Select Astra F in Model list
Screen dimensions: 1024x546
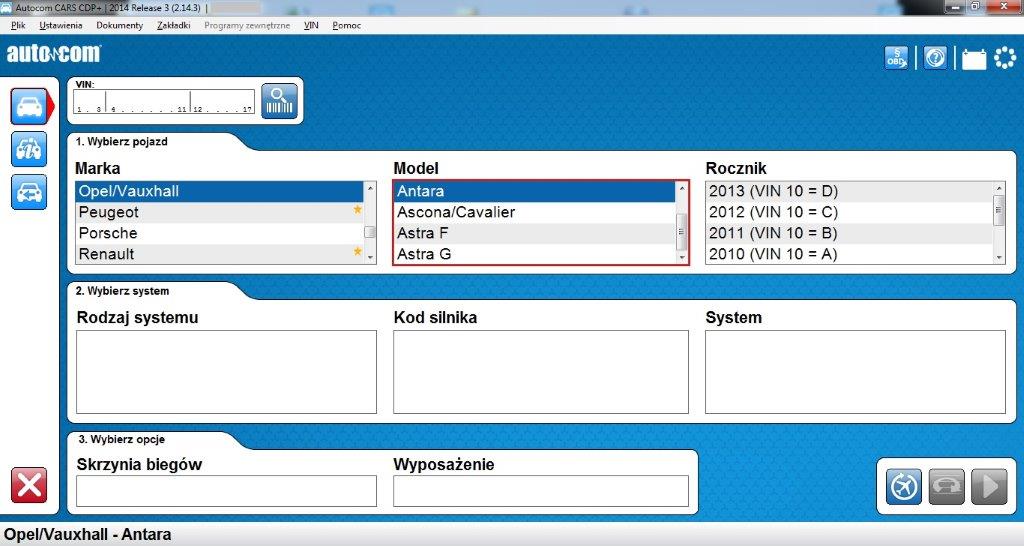click(534, 233)
